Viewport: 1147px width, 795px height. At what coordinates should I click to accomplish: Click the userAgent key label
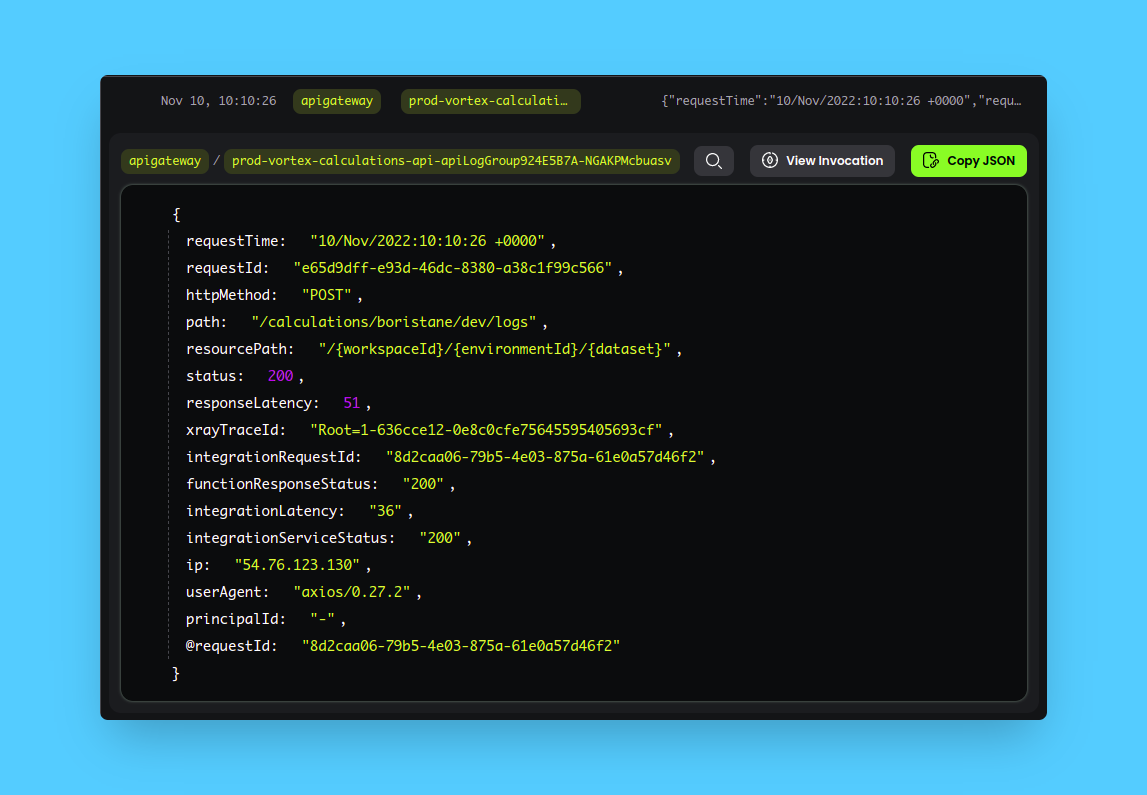coord(227,592)
